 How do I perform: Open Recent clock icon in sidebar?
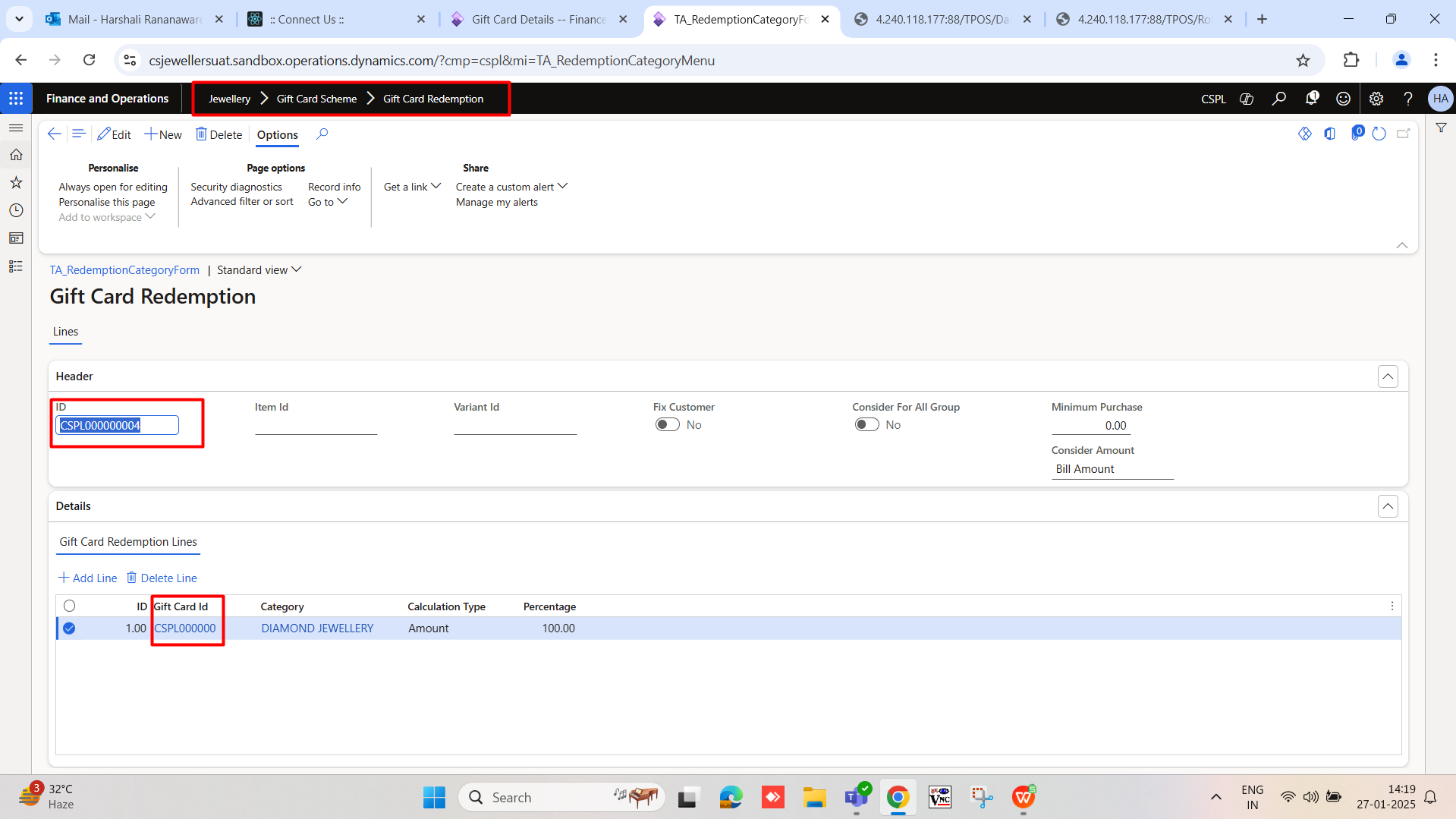coord(16,210)
